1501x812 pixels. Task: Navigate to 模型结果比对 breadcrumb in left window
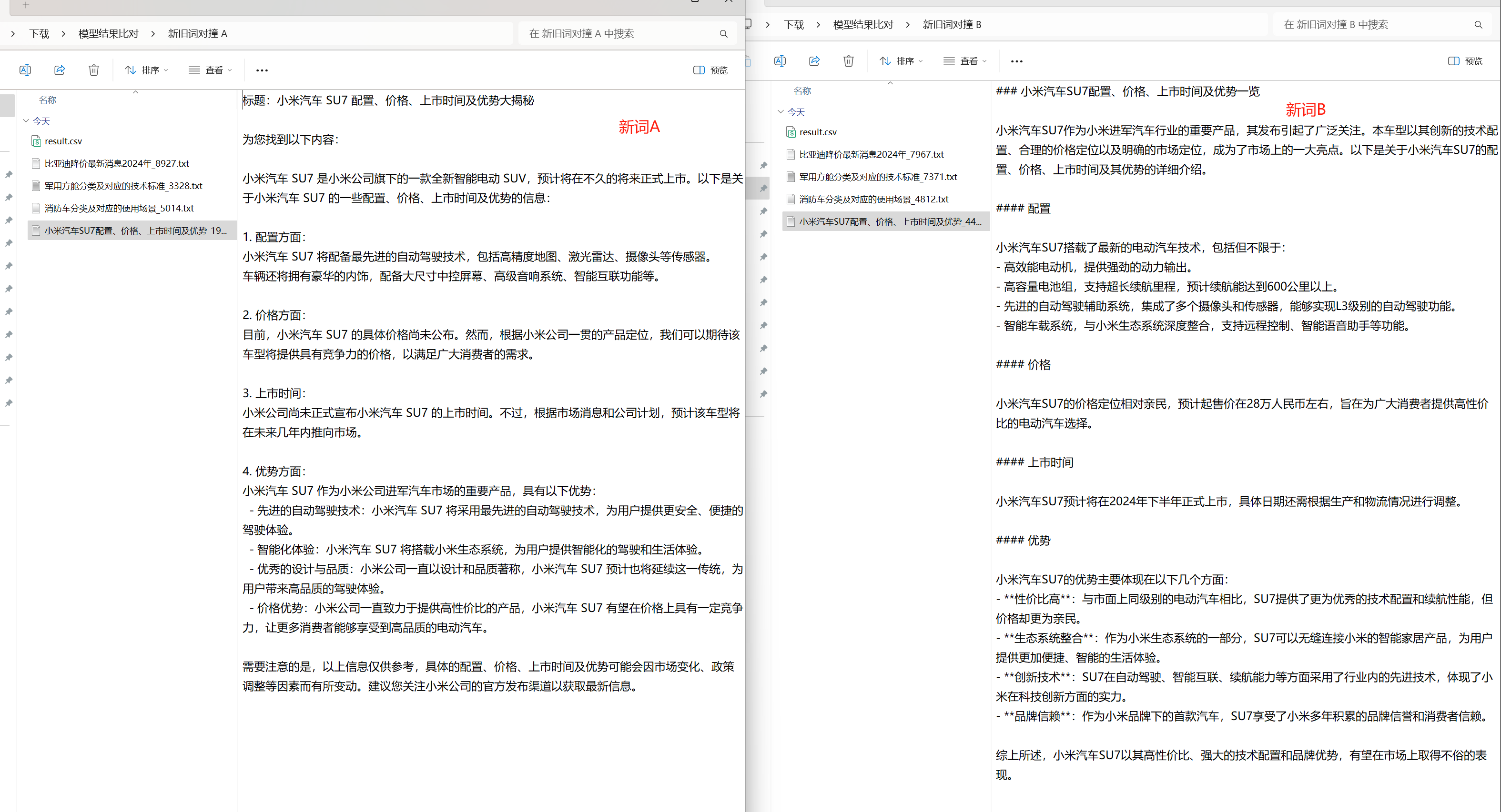(108, 33)
